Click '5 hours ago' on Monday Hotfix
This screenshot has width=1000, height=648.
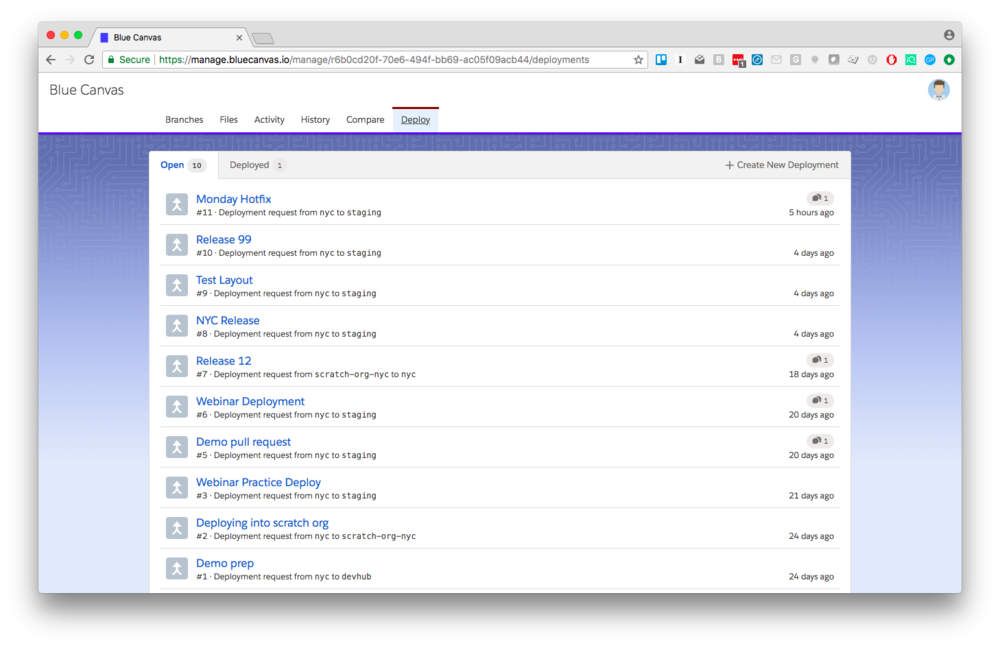point(811,213)
